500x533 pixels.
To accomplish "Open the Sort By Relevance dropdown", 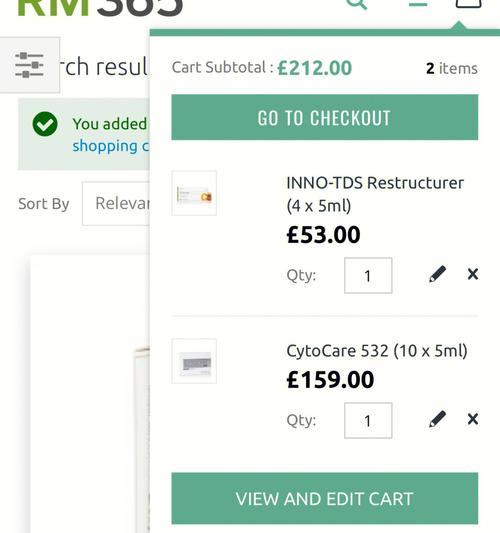I will pos(116,203).
